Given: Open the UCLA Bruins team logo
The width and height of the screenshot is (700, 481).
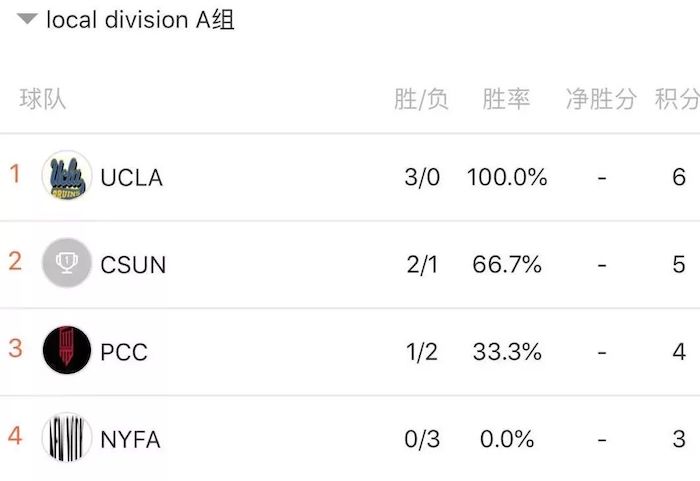Looking at the screenshot, I should tap(67, 175).
